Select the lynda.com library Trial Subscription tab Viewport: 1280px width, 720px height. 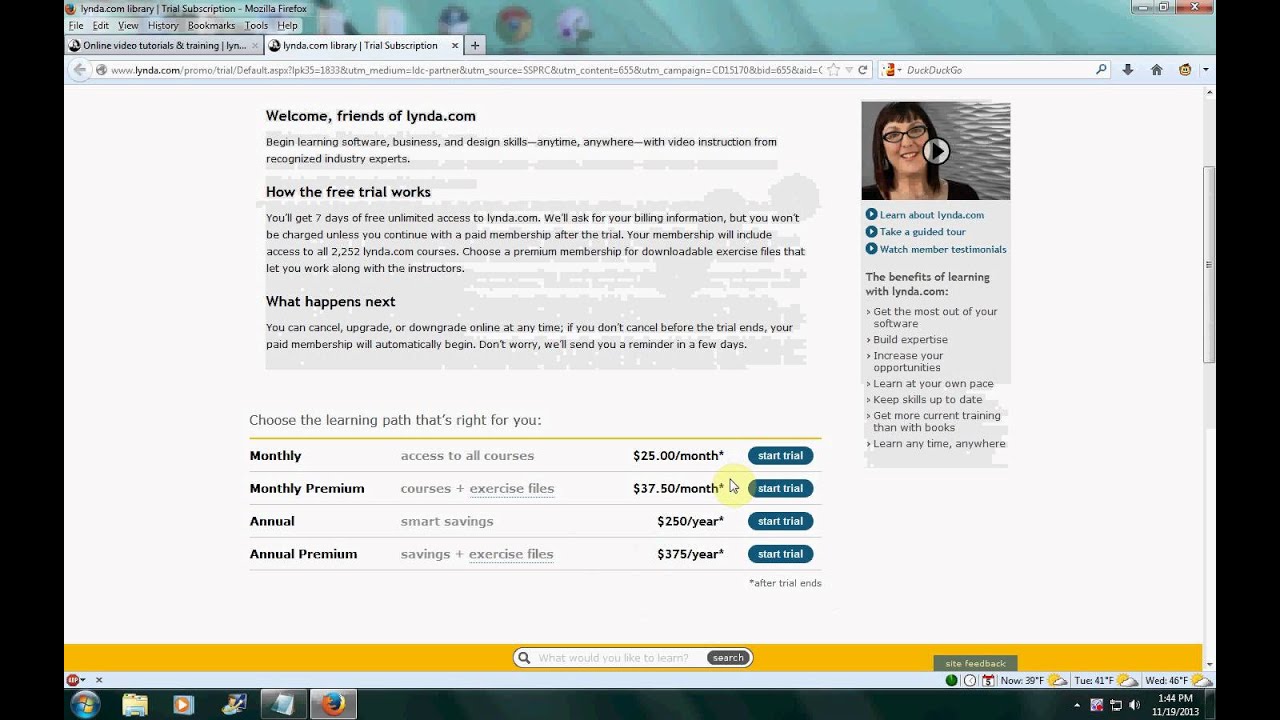pyautogui.click(x=364, y=45)
